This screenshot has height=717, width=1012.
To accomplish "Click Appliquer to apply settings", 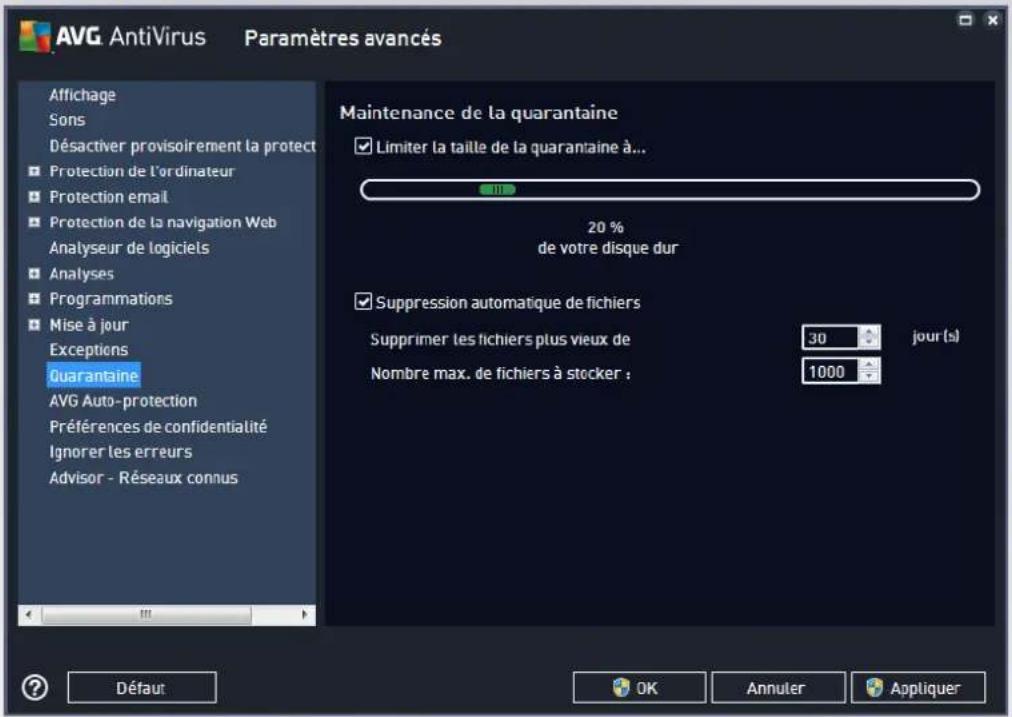I will (918, 687).
